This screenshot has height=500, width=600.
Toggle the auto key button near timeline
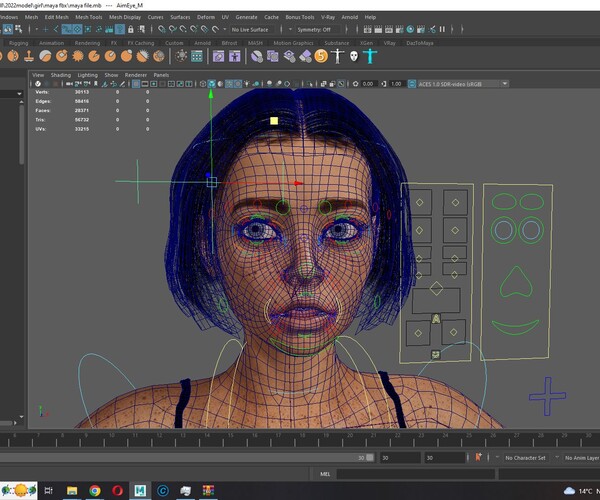(x=478, y=457)
